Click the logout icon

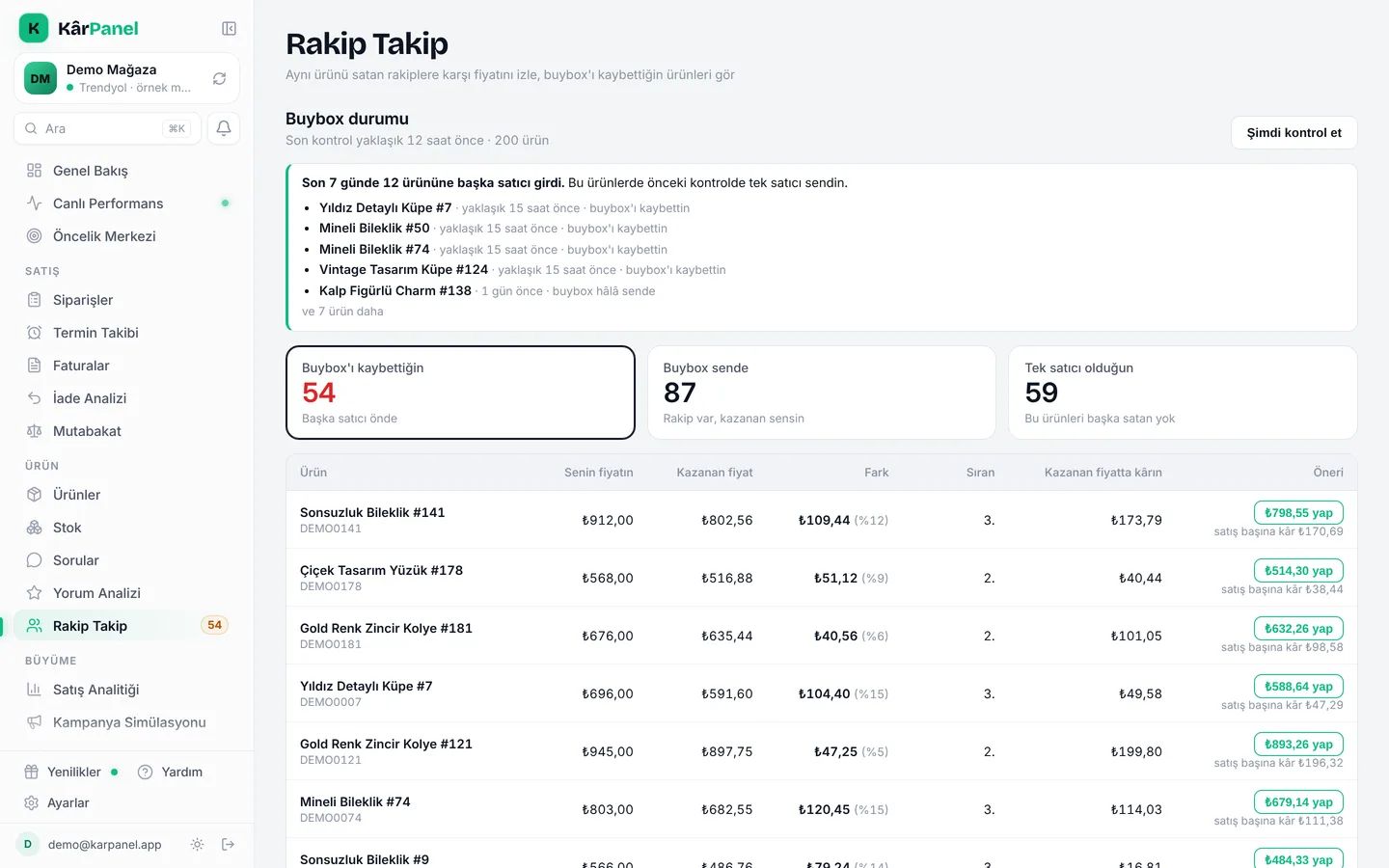(229, 845)
